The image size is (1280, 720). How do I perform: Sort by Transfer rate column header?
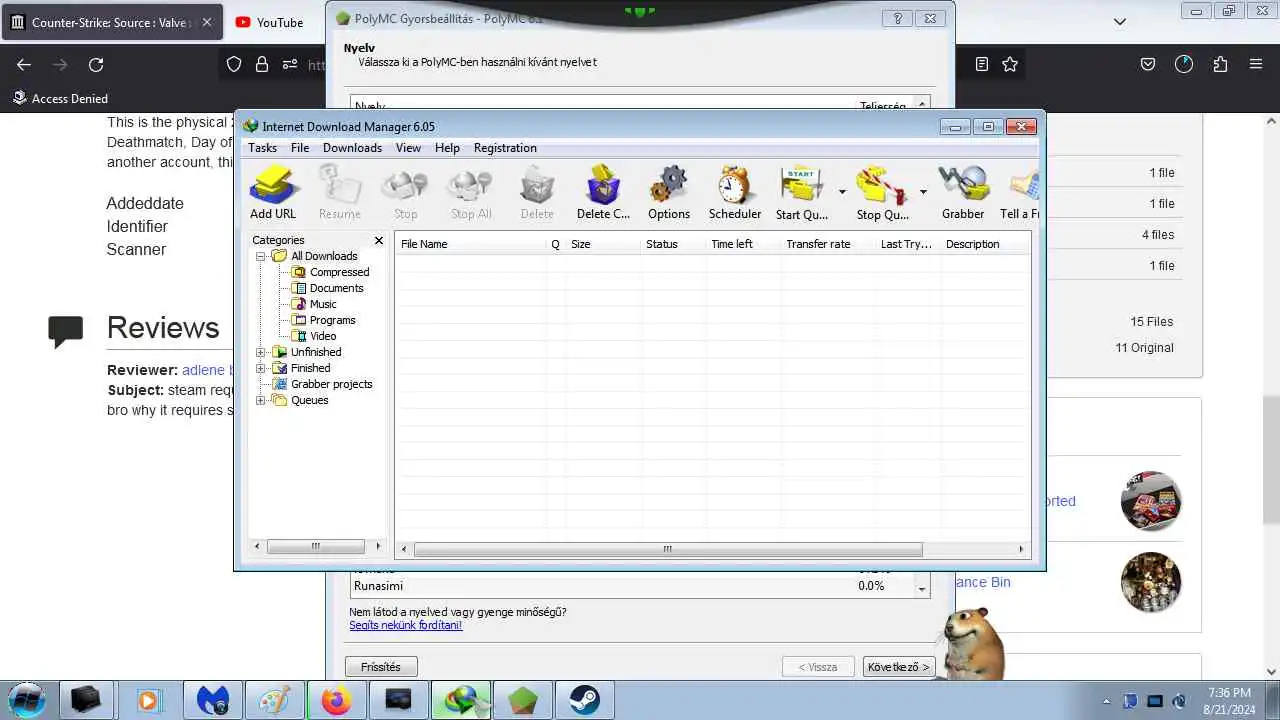828,244
